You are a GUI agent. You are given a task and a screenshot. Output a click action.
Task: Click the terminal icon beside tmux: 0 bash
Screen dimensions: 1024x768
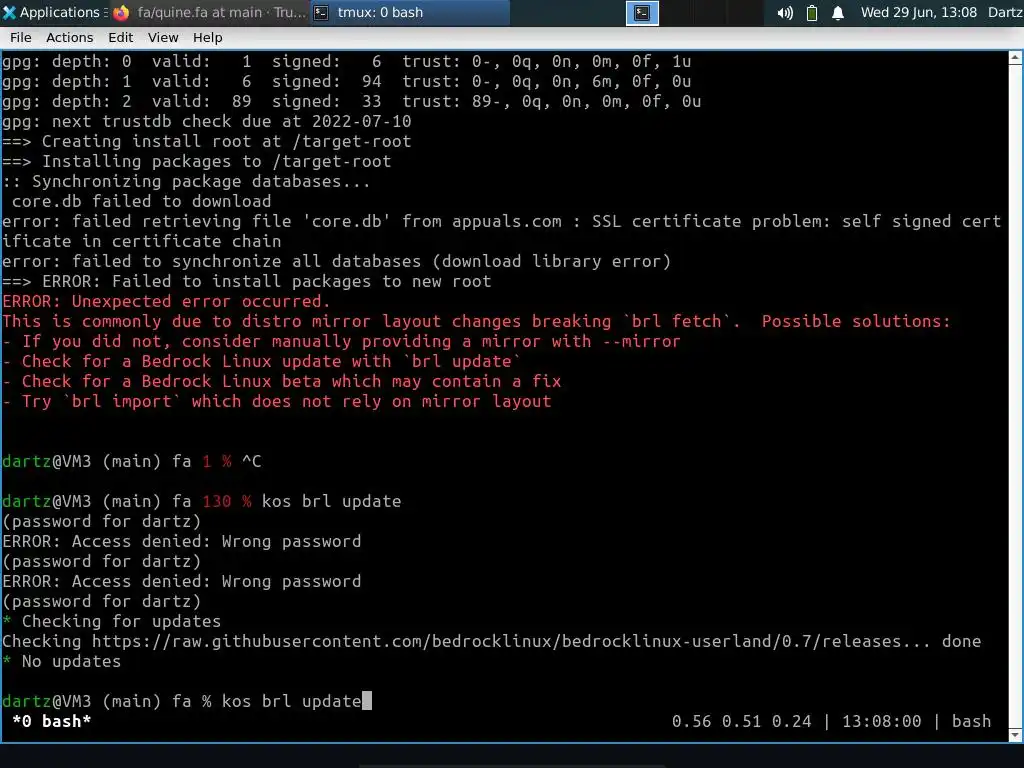[x=321, y=12]
